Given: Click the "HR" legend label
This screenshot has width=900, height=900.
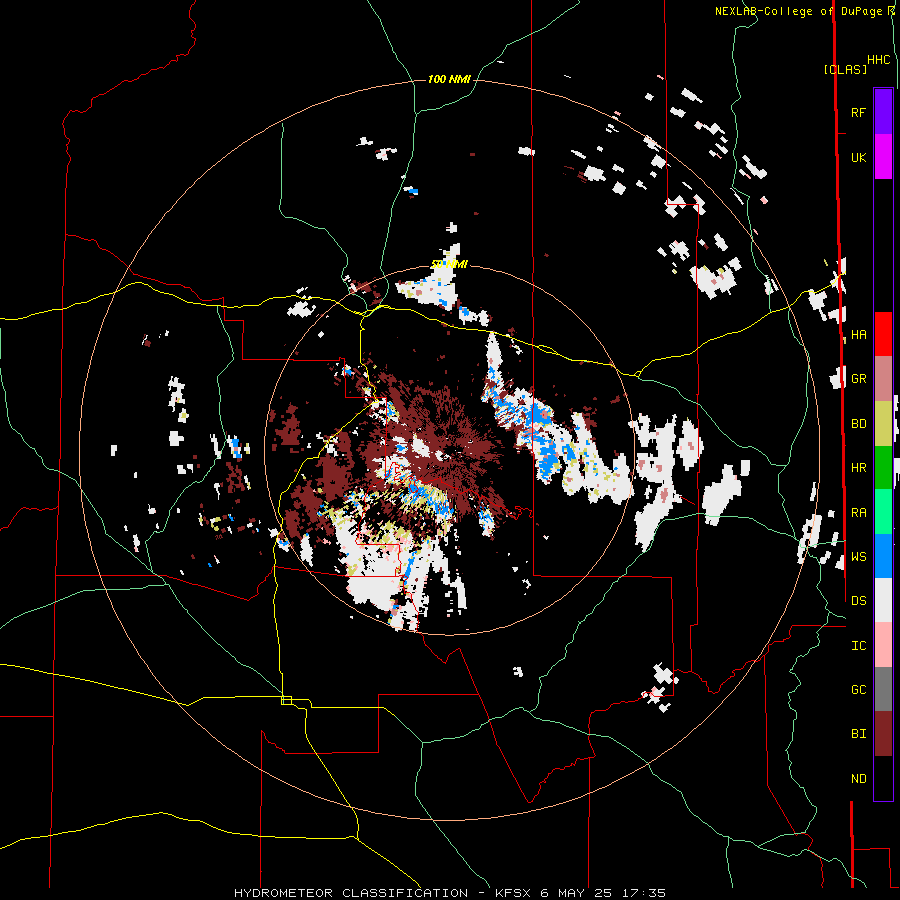Looking at the screenshot, I should [x=858, y=468].
